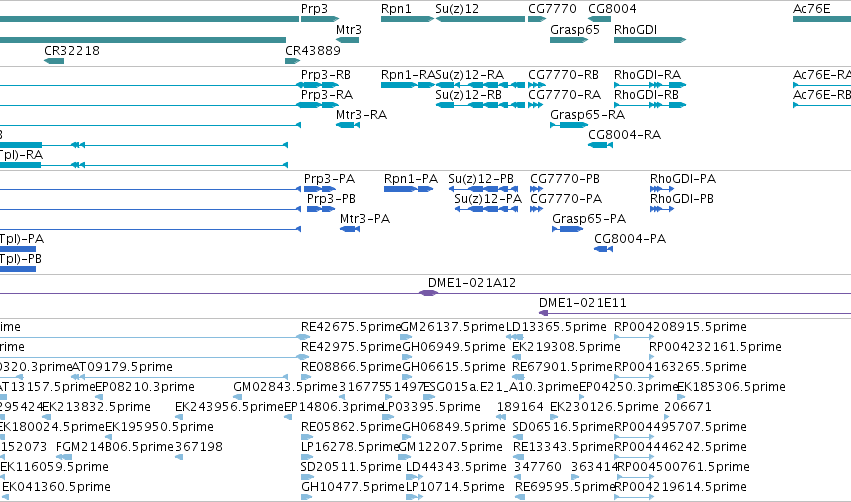The height and width of the screenshot is (502, 851).
Task: Click the Su(z)12-PA protein label
Action: (x=488, y=199)
